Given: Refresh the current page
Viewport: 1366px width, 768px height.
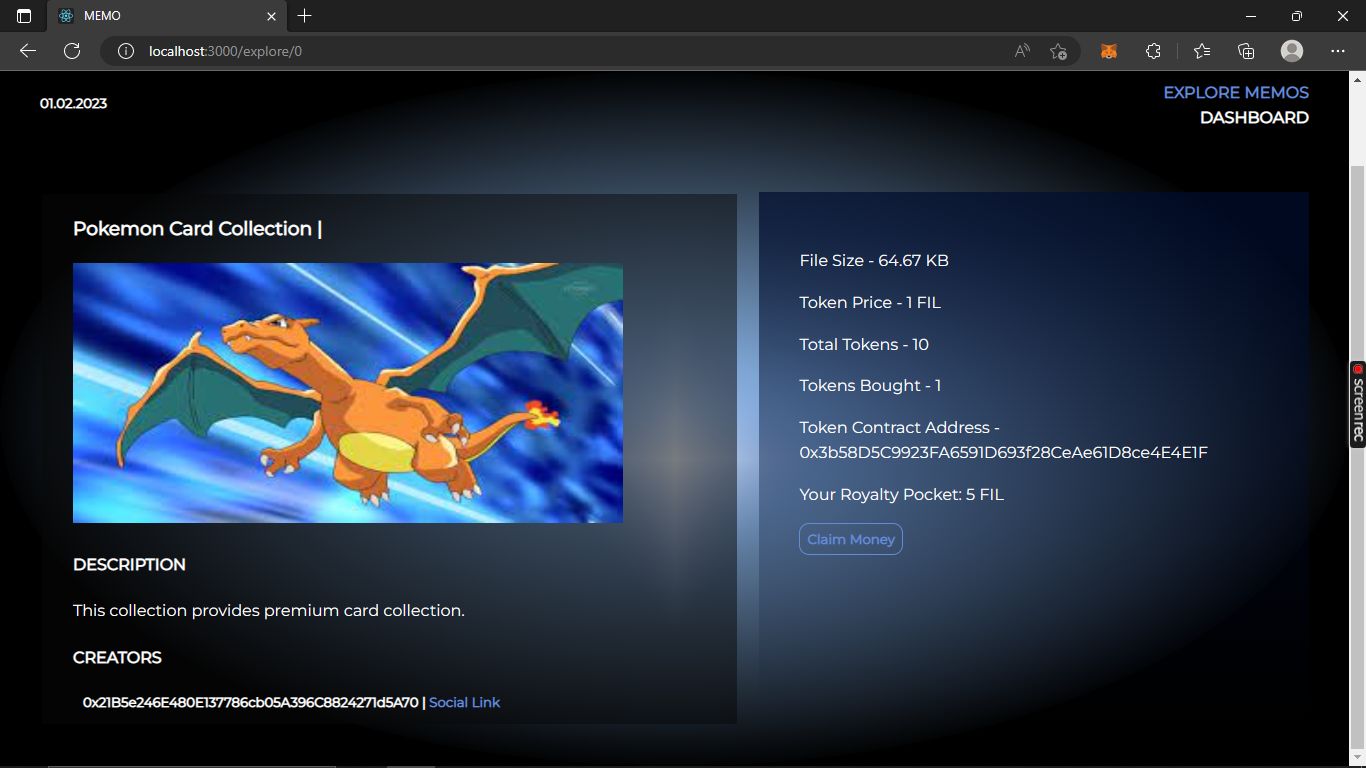Looking at the screenshot, I should 72,51.
